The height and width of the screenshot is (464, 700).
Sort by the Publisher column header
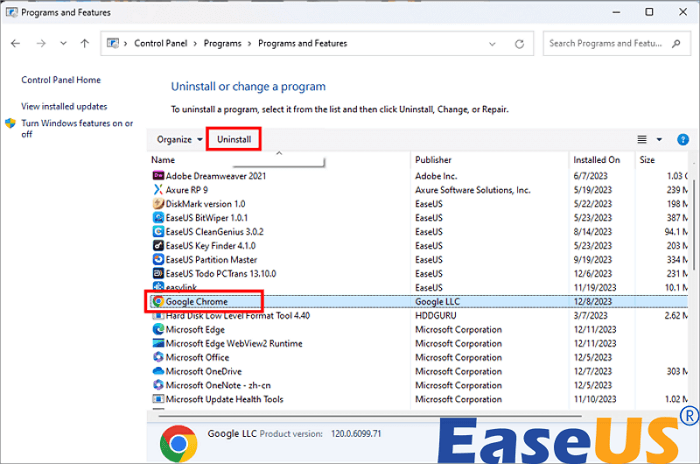tap(433, 159)
